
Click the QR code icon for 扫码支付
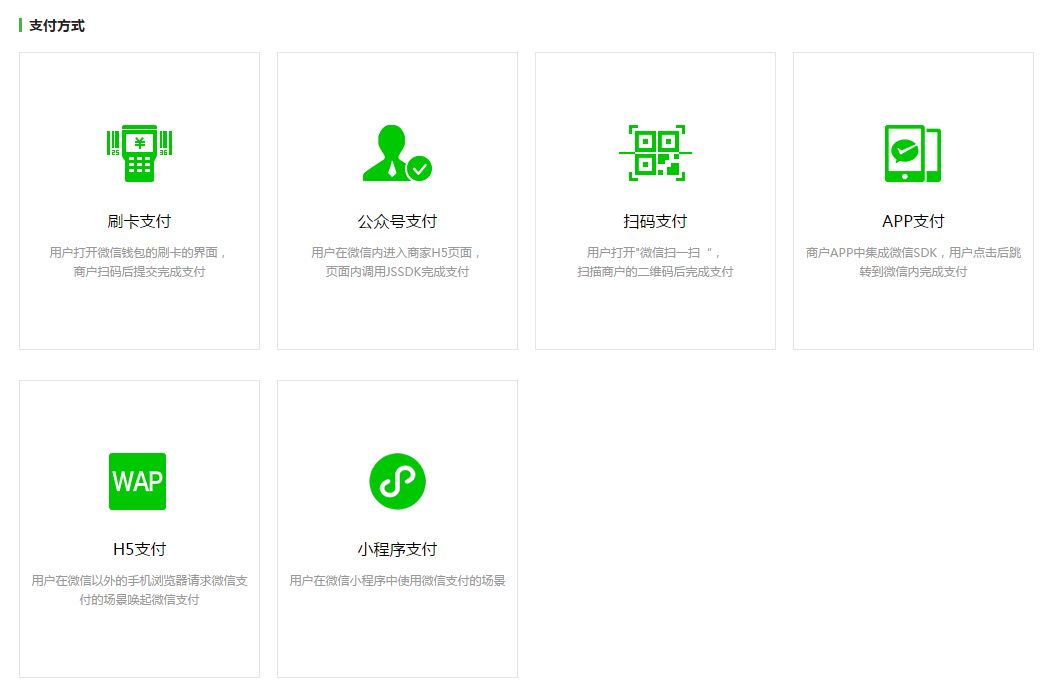point(655,153)
